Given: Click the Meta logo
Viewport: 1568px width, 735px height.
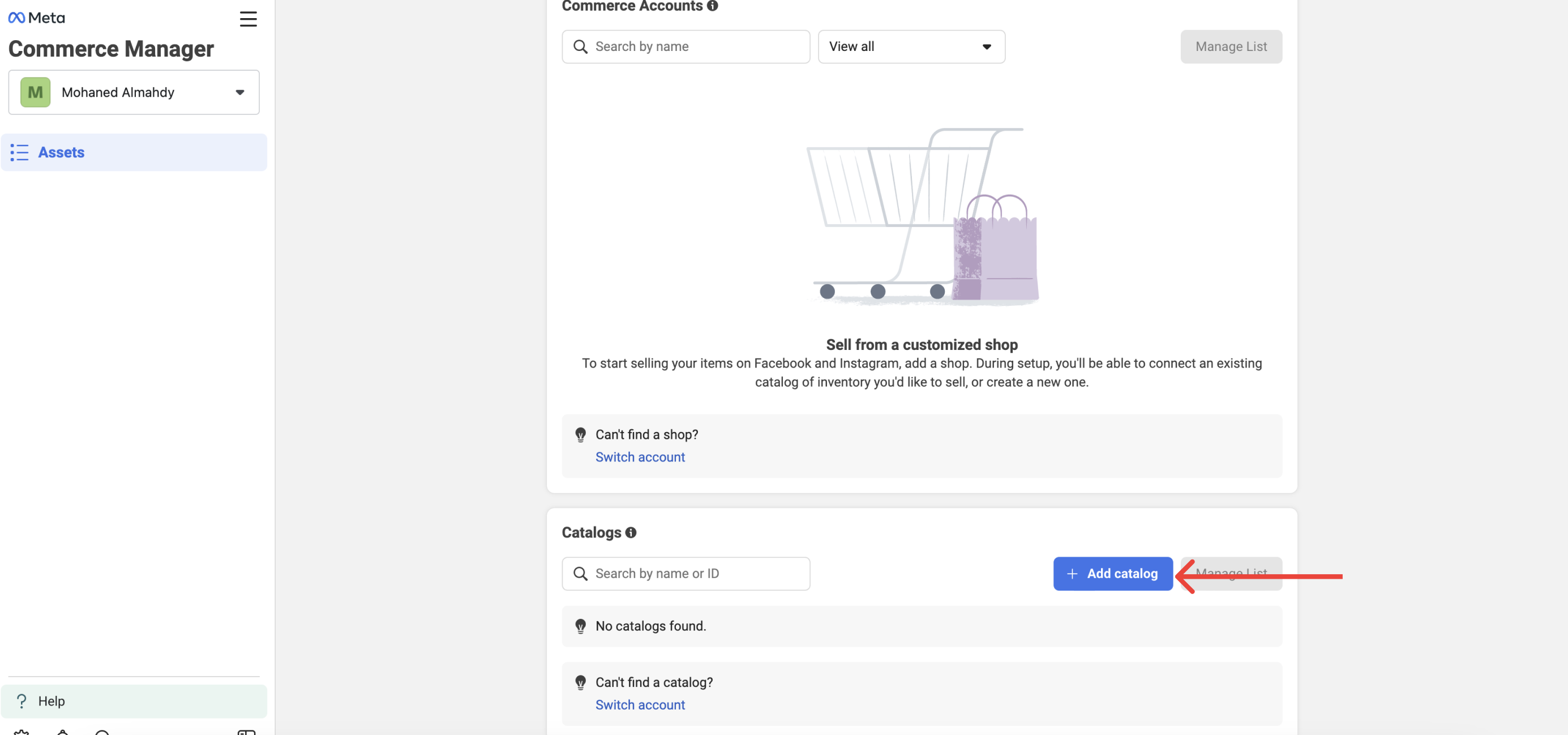Looking at the screenshot, I should [x=36, y=18].
